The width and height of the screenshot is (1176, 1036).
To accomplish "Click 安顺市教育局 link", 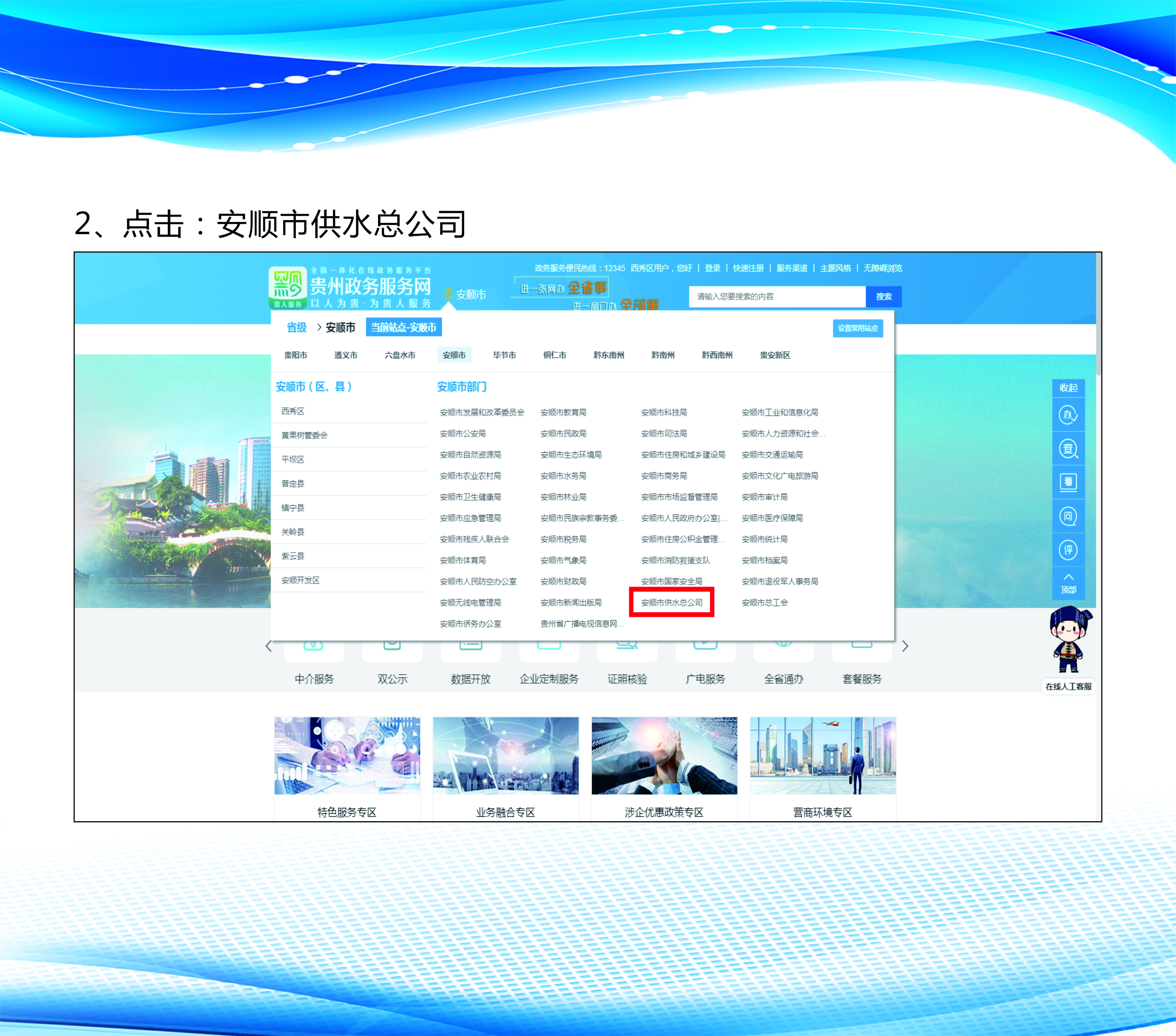I will pos(563,413).
